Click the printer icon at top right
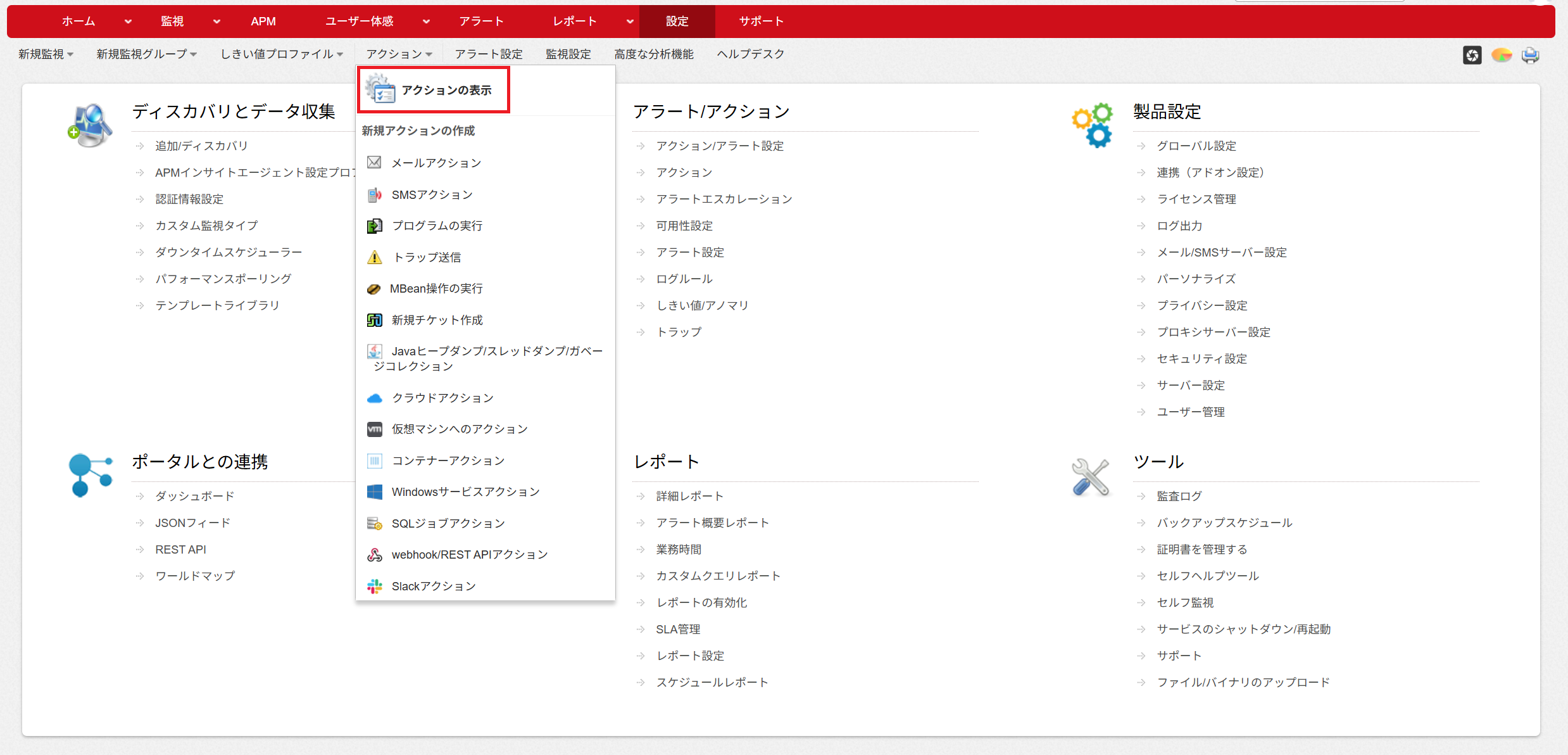Image resolution: width=1568 pixels, height=755 pixels. pos(1531,55)
